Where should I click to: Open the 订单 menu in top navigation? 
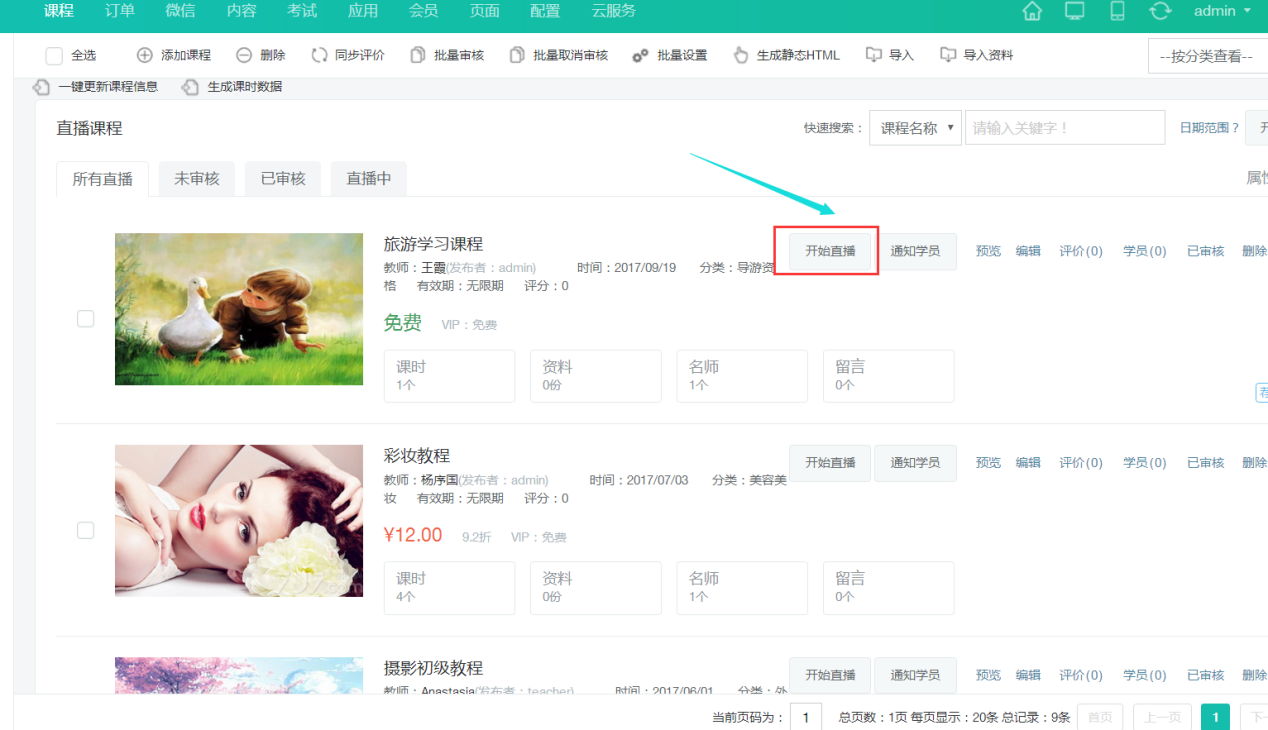120,11
